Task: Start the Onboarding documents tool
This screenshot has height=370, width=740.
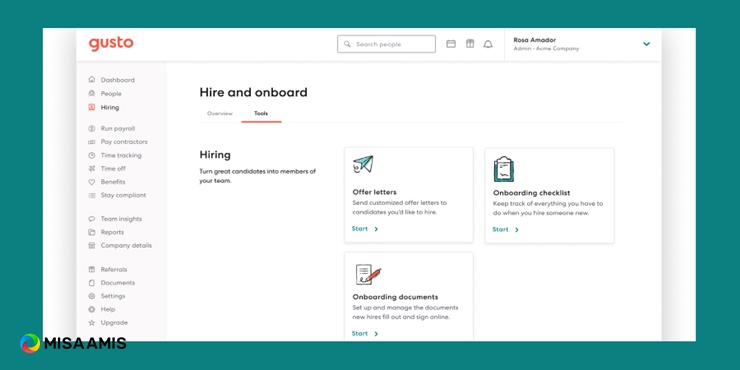Action: (365, 334)
